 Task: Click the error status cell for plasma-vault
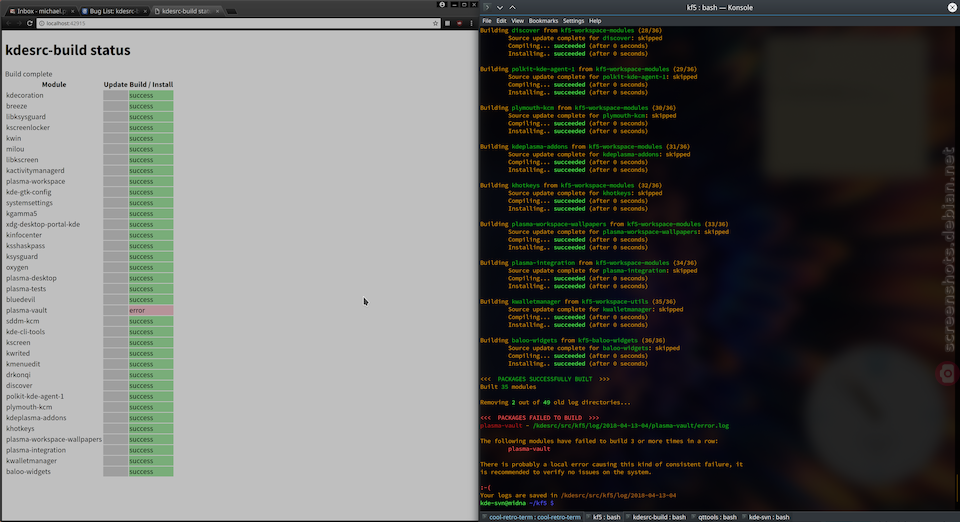pos(151,310)
